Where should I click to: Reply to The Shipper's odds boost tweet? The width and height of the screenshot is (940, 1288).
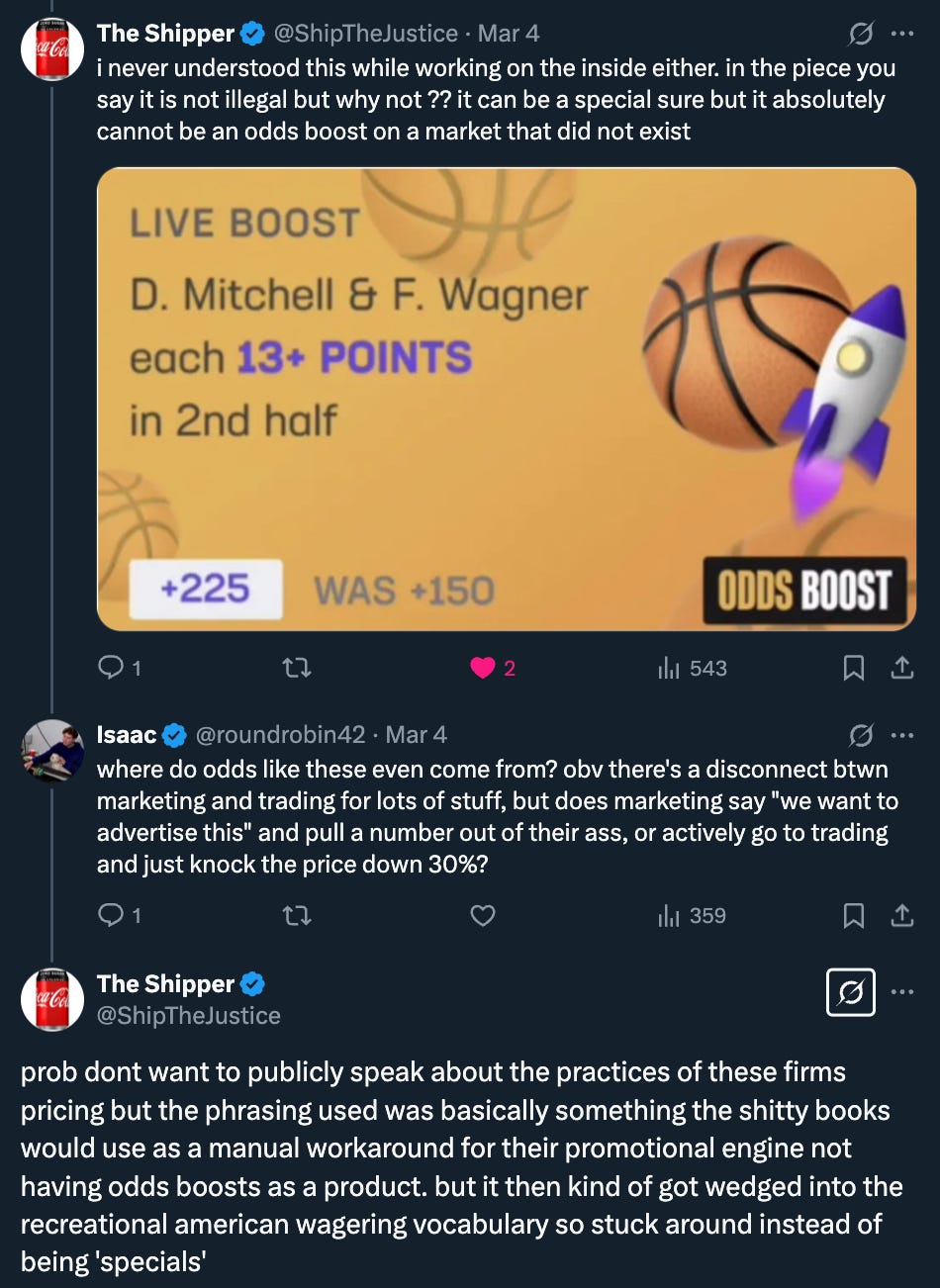(x=120, y=669)
